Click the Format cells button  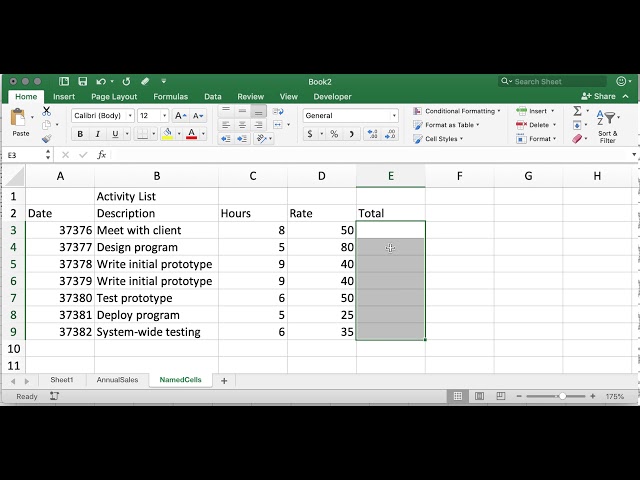[536, 139]
